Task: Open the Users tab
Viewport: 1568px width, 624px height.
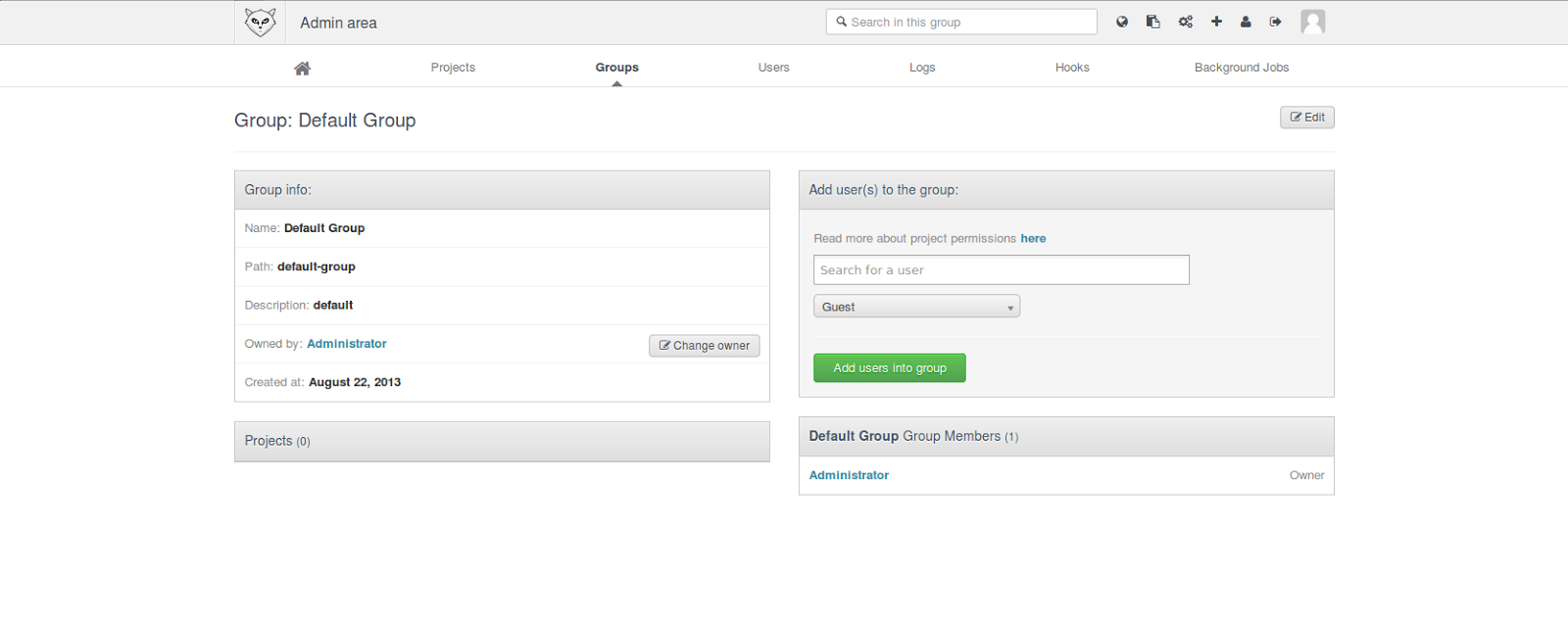Action: point(773,68)
